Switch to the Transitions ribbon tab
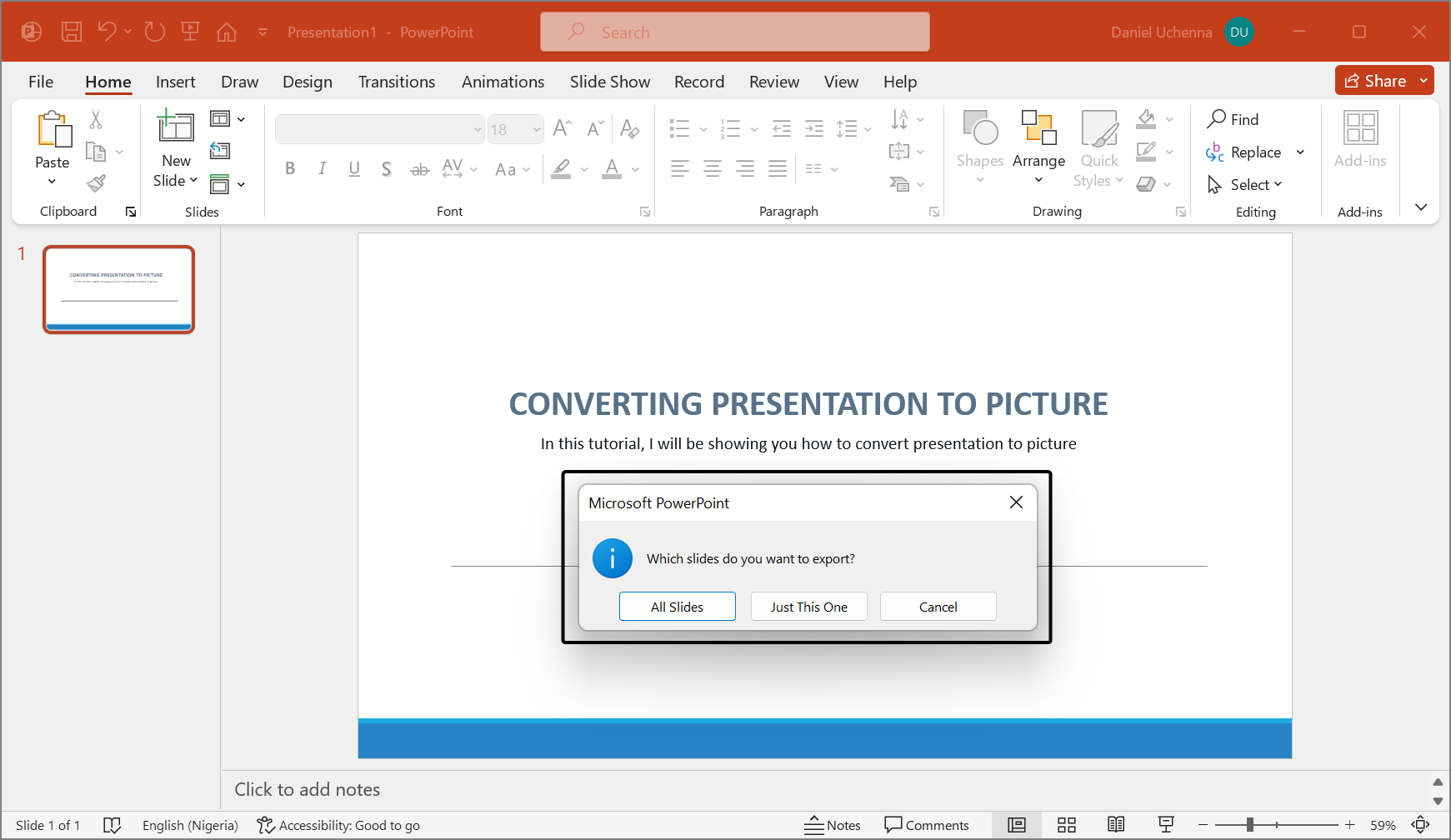 [397, 82]
